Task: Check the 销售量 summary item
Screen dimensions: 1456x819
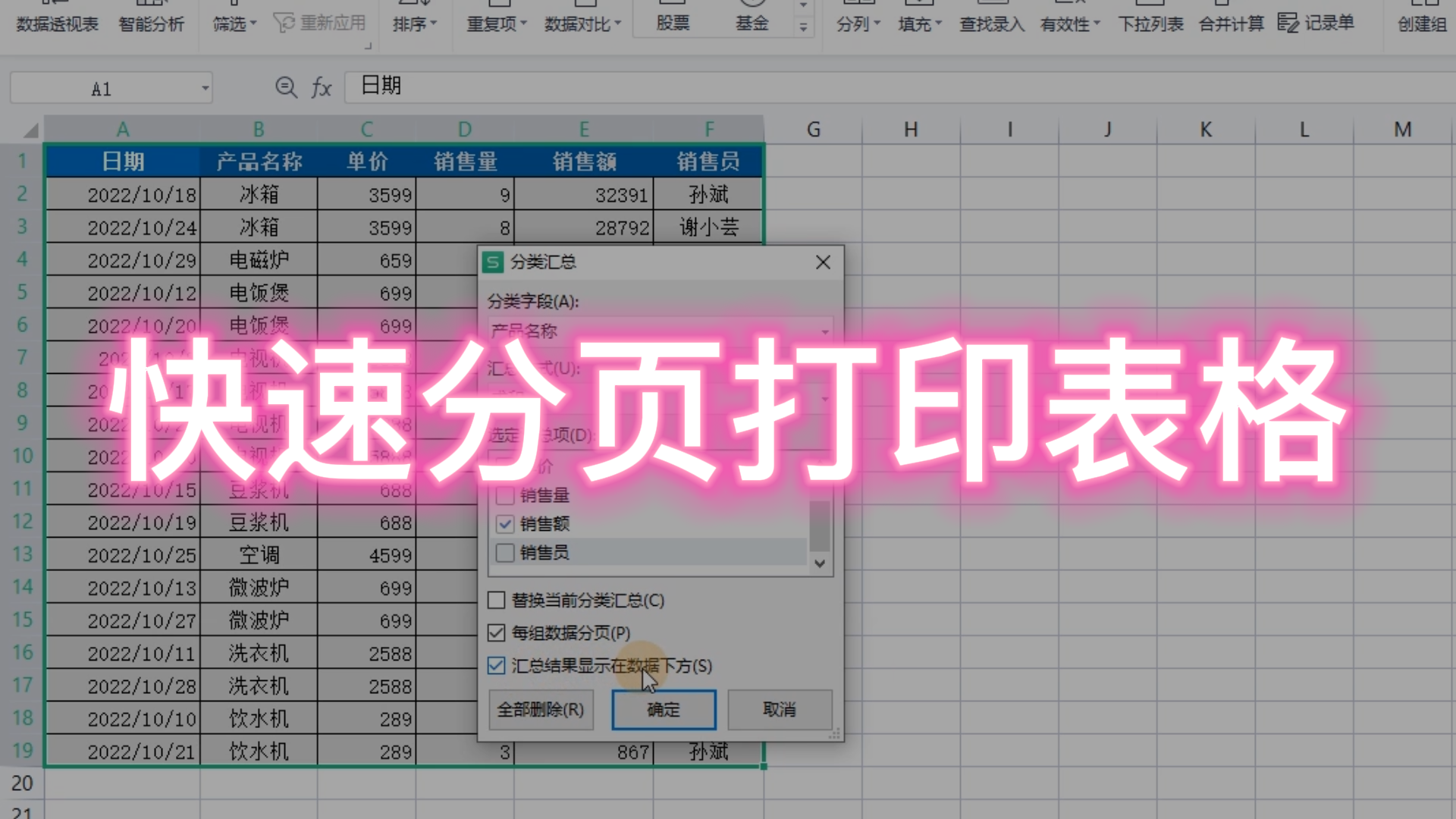Action: point(506,496)
